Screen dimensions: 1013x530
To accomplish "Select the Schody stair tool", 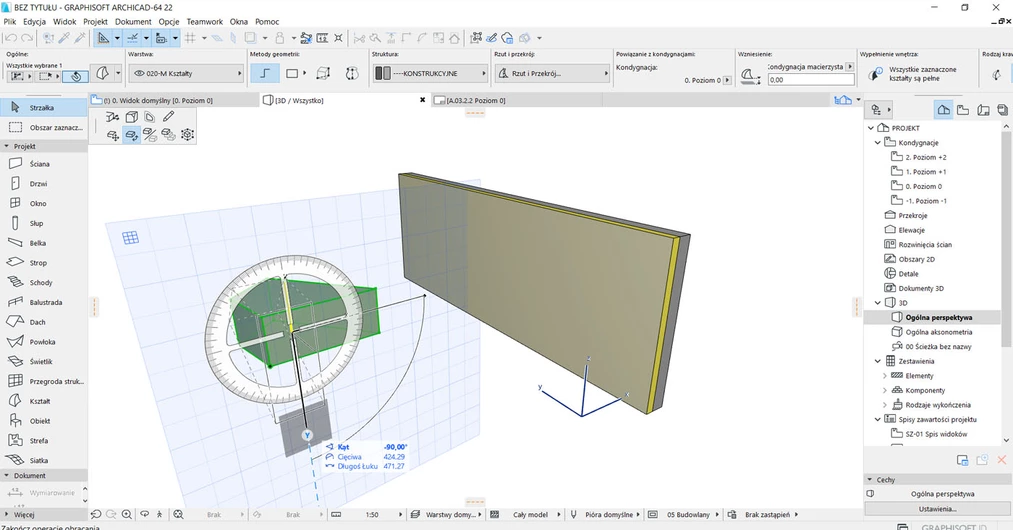I will tap(43, 282).
